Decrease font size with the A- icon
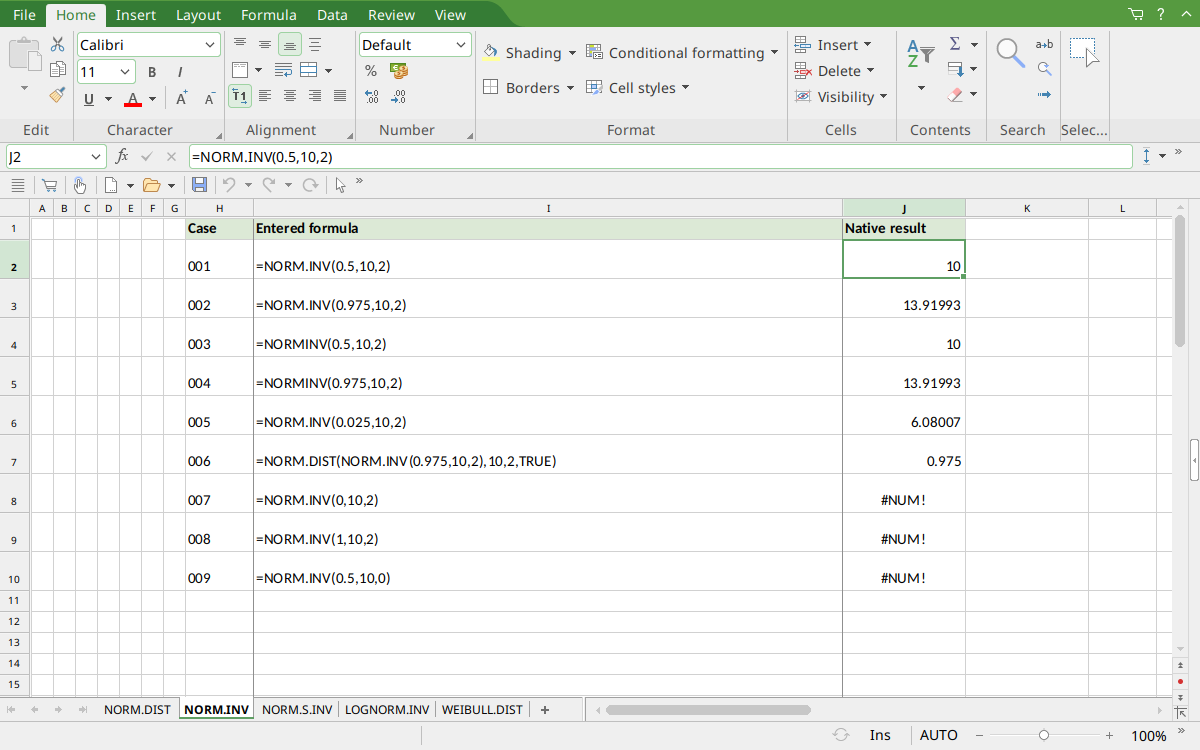 tap(210, 98)
